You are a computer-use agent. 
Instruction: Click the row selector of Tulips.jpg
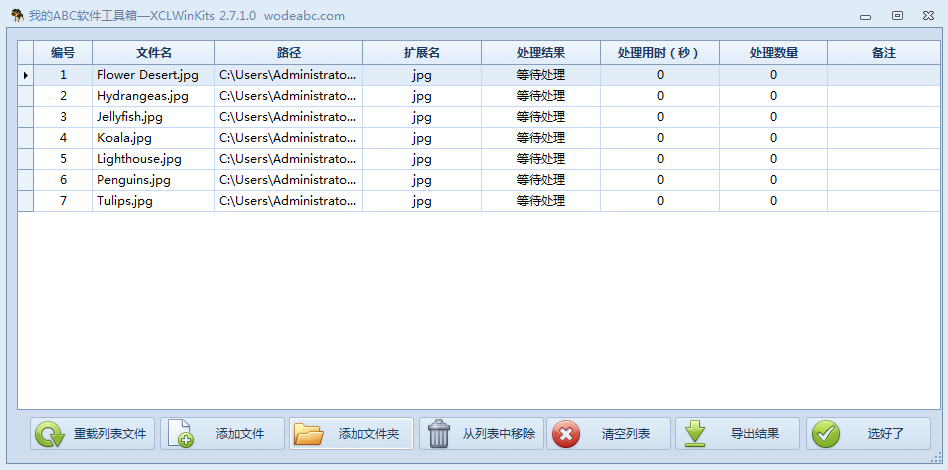click(25, 201)
